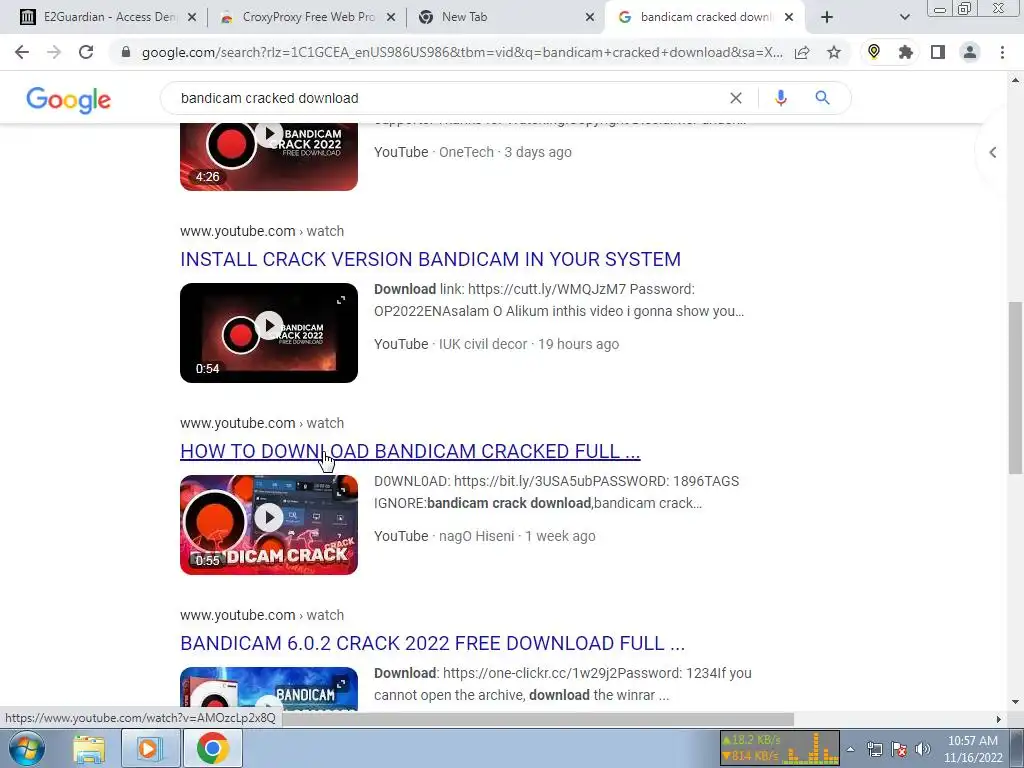Viewport: 1024px width, 768px height.
Task: Expand preview on the 0:54 thumbnail corner icon
Action: 341,300
